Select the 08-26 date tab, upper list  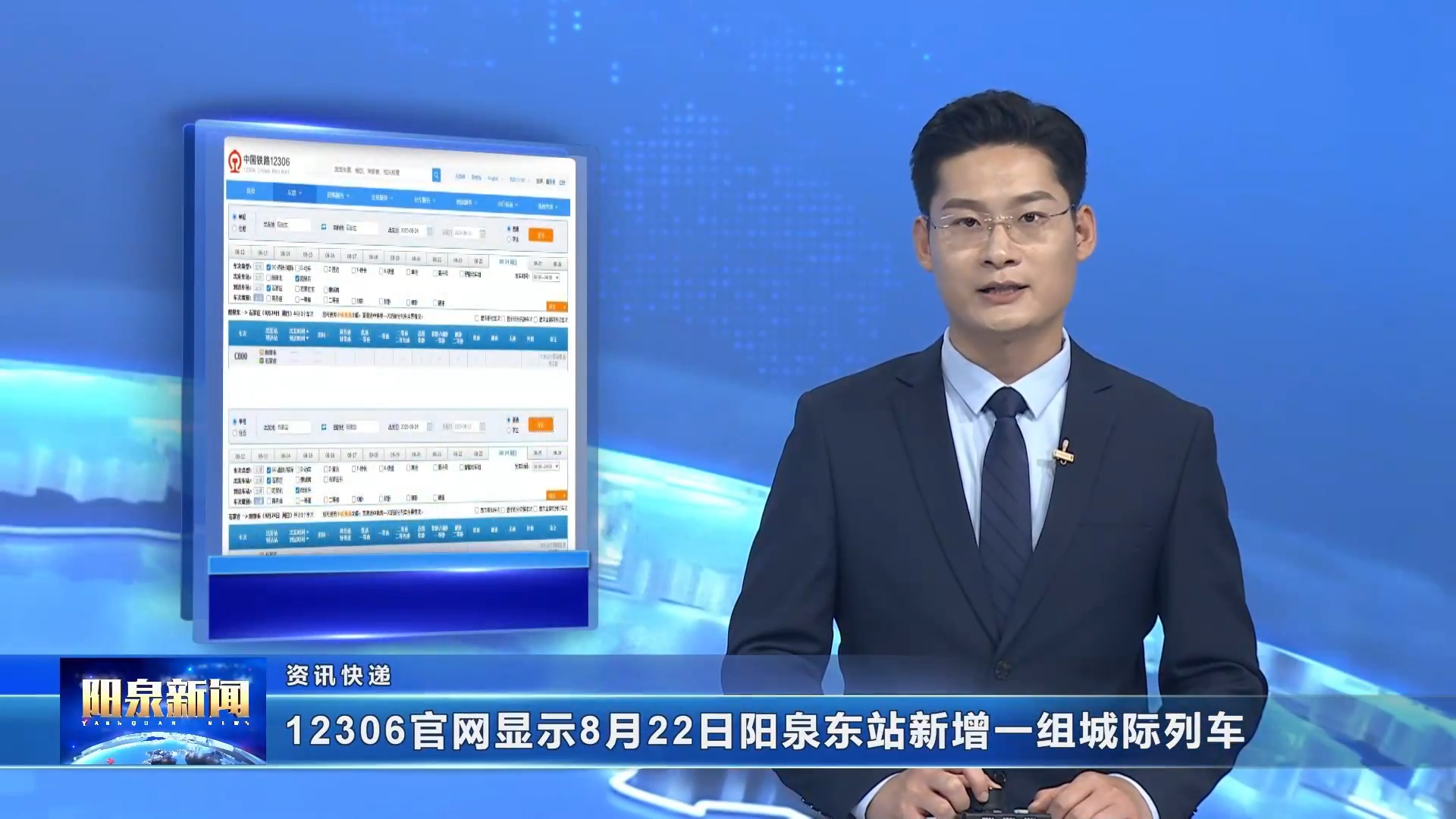(557, 264)
